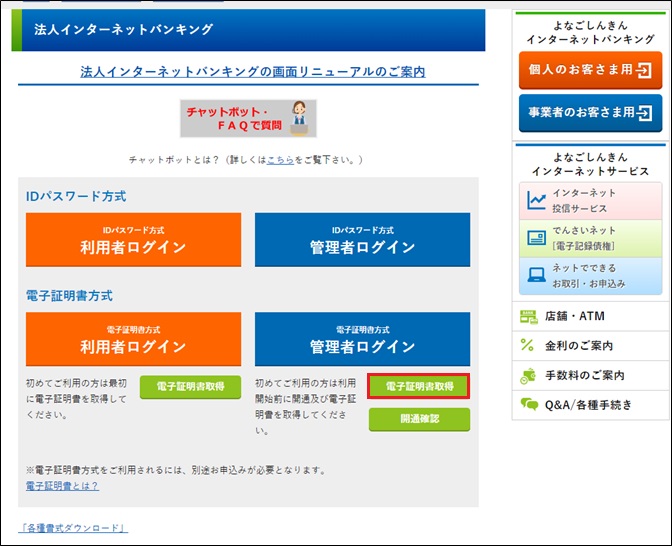
Task: Click the speech bubble icon for Q&A/各種手続き
Action: 529,405
